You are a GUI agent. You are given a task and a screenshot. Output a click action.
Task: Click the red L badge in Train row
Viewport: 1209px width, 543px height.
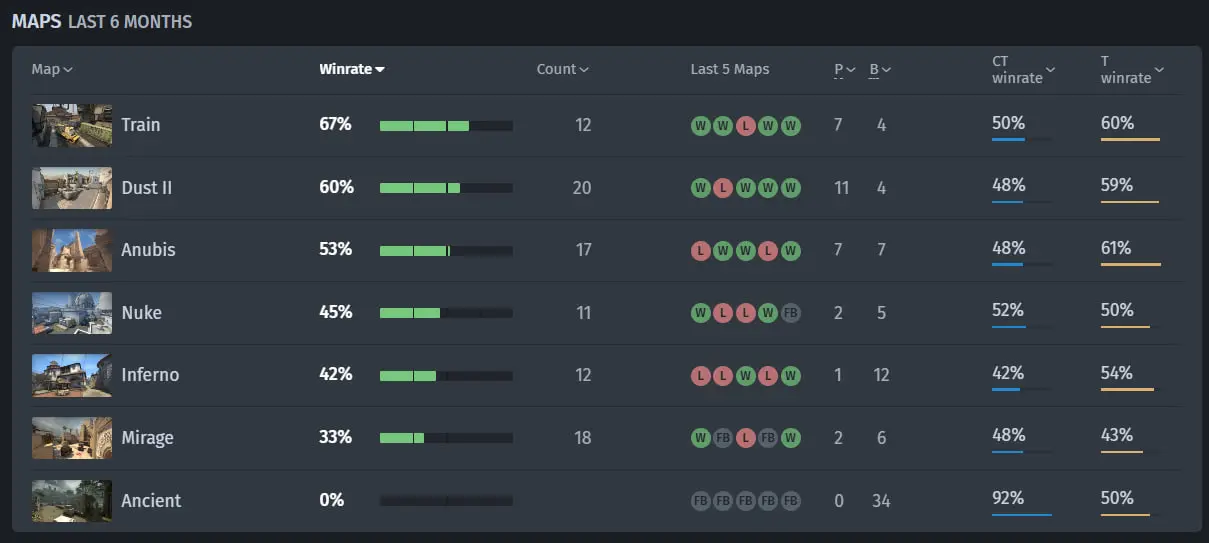tap(745, 126)
